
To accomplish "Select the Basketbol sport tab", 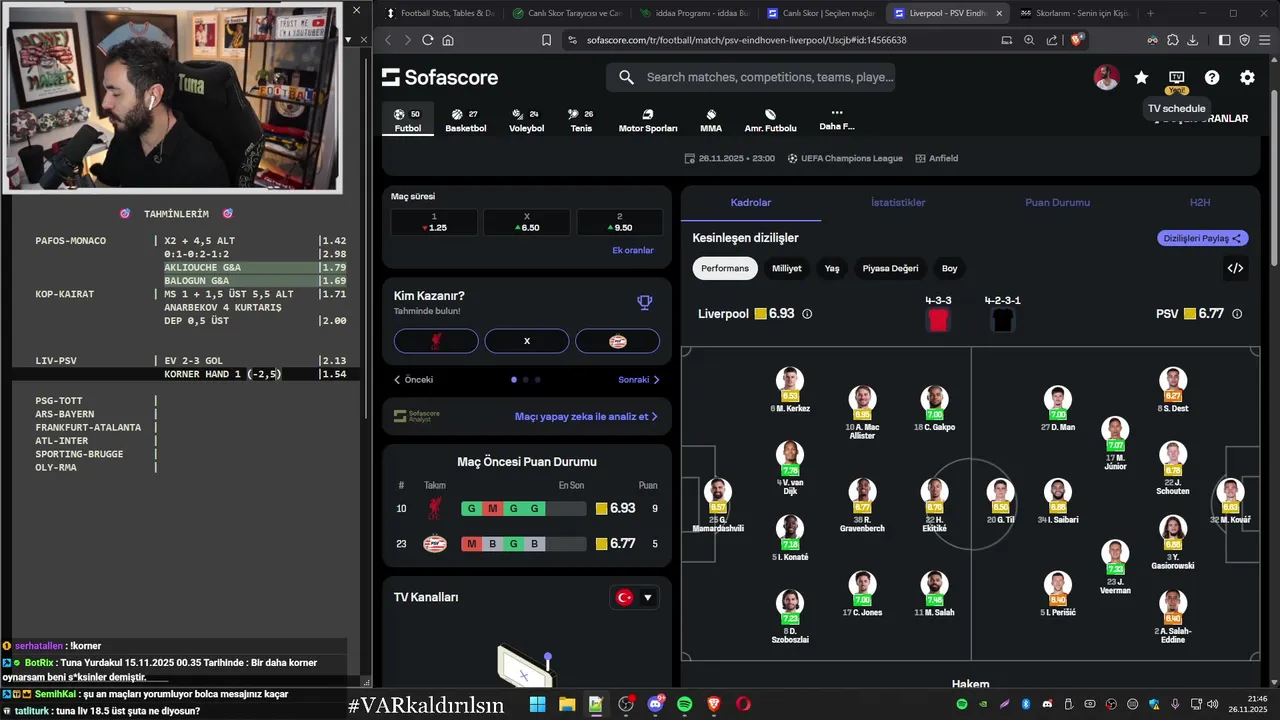I will pyautogui.click(x=466, y=120).
